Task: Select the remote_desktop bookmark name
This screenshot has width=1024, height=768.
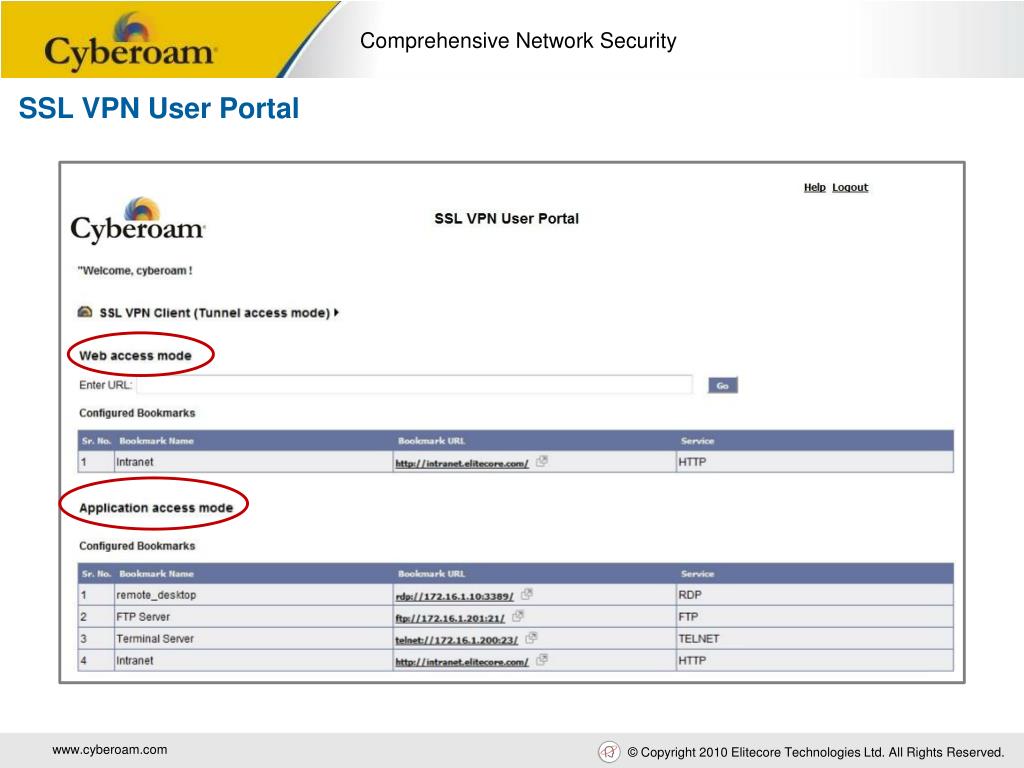Action: 156,595
